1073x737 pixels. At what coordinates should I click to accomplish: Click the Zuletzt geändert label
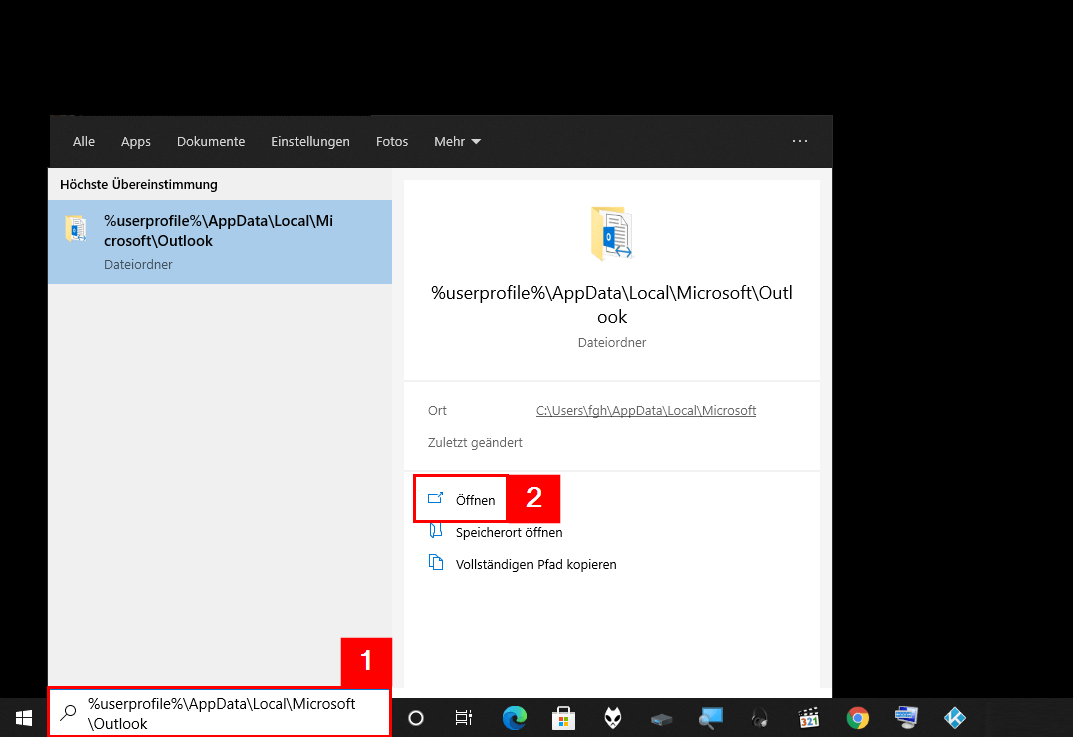pyautogui.click(x=475, y=443)
